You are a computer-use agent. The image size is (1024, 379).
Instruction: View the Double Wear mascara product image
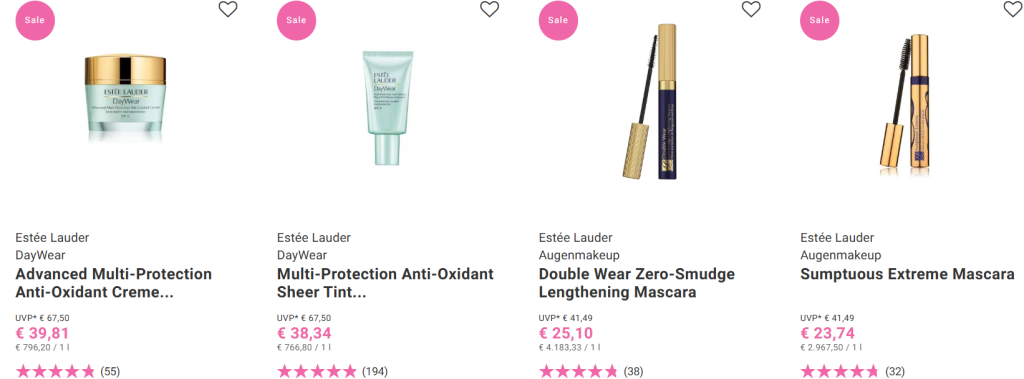(650, 101)
